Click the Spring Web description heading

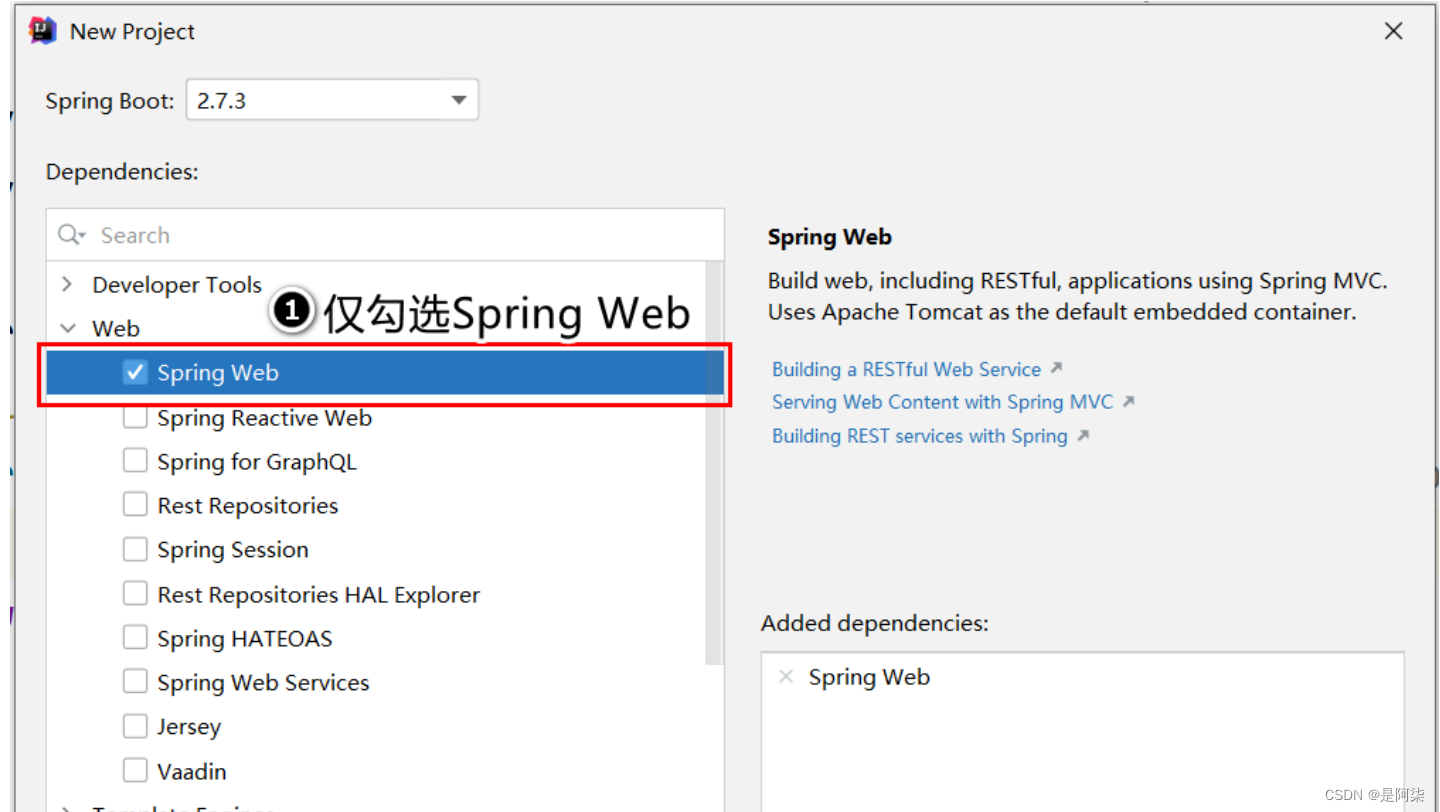click(x=830, y=237)
